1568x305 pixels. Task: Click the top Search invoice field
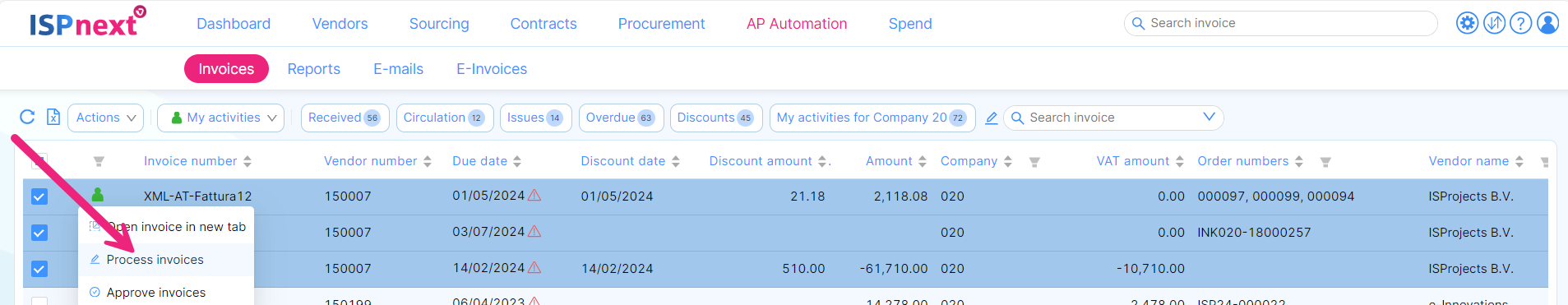pos(1280,23)
